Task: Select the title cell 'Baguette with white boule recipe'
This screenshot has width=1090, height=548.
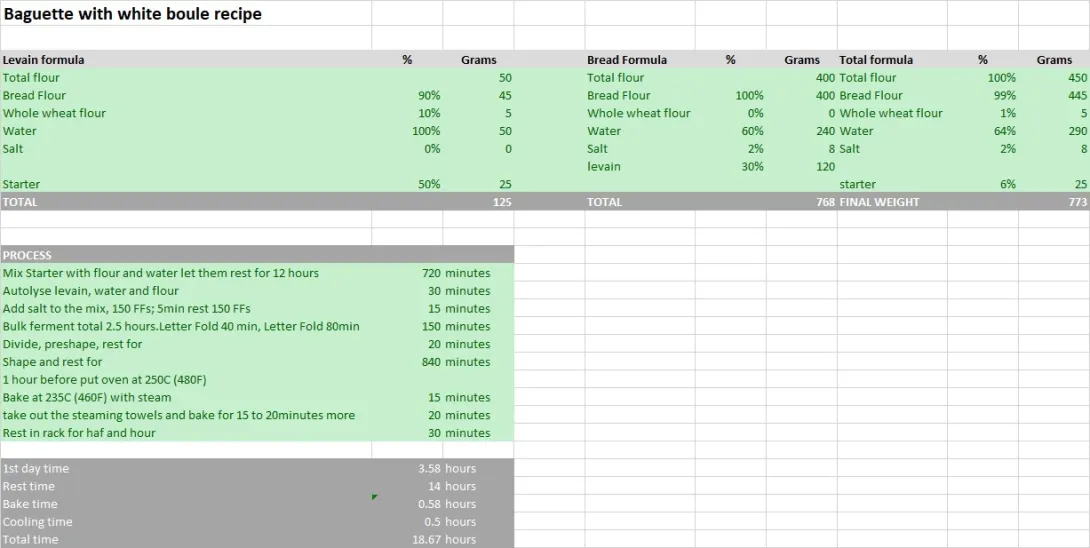Action: tap(133, 14)
